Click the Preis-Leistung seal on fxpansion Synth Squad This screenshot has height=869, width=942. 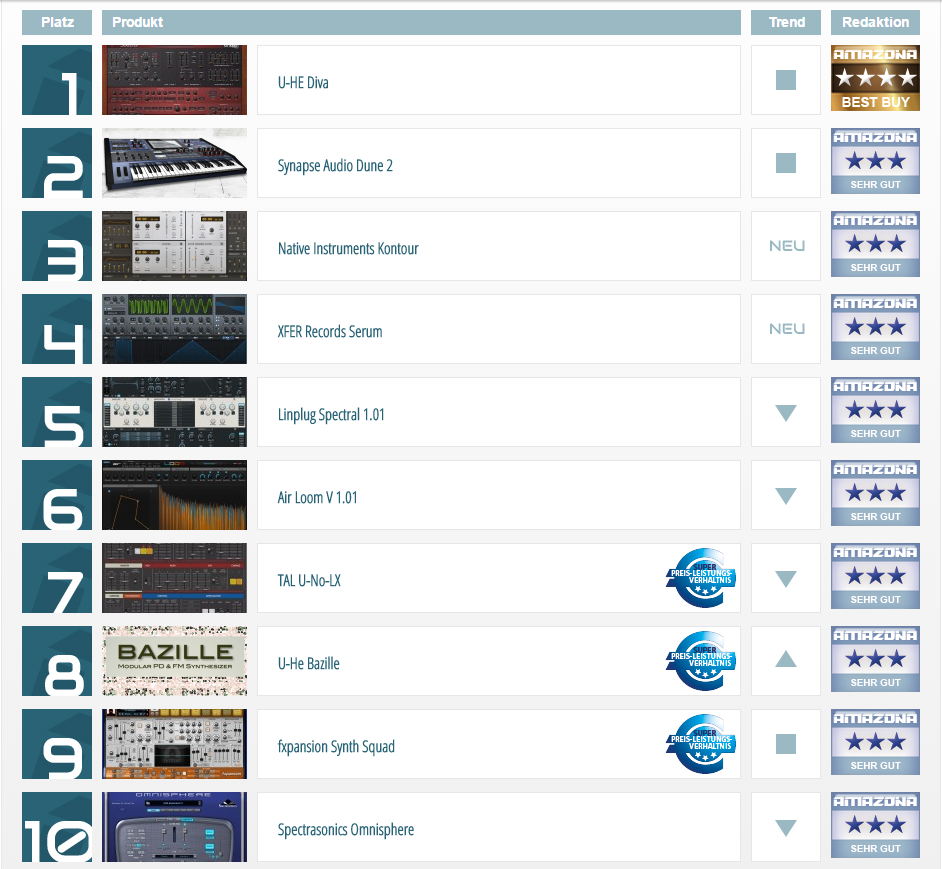tap(701, 743)
